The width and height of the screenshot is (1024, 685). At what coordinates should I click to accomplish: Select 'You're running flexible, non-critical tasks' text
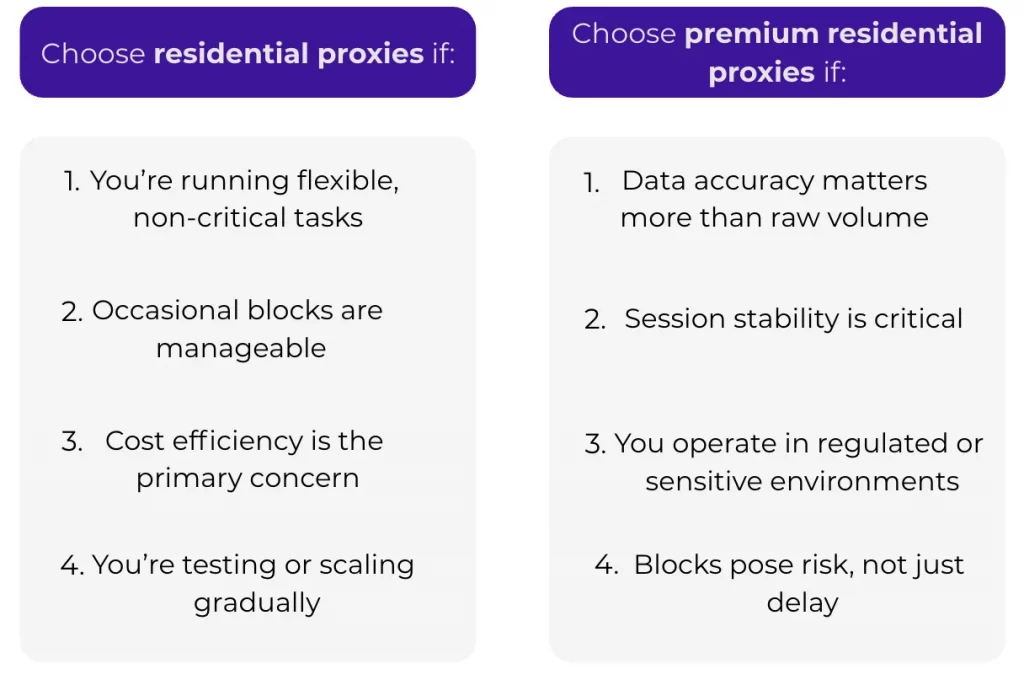[247, 199]
